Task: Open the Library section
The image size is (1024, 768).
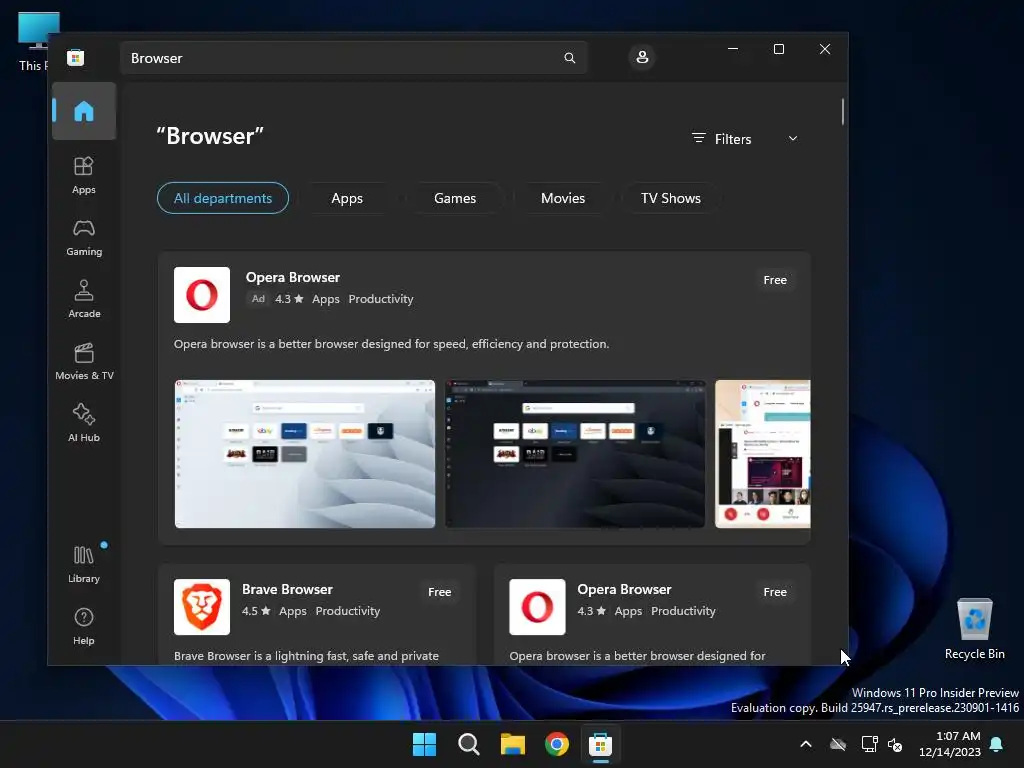Action: tap(84, 564)
